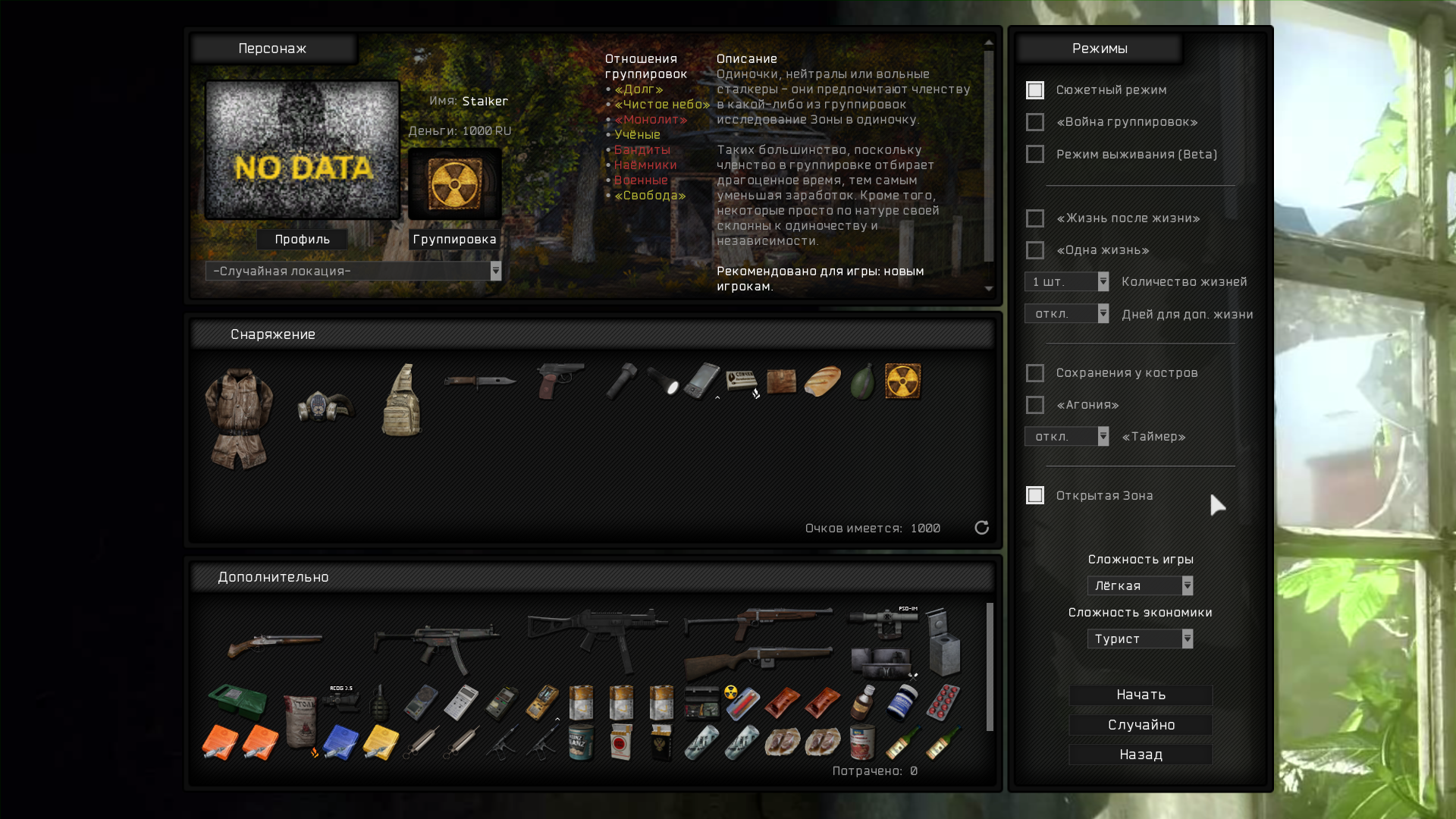Enable «Война группировок» mode
This screenshot has width=1456, height=819.
pyautogui.click(x=1034, y=122)
